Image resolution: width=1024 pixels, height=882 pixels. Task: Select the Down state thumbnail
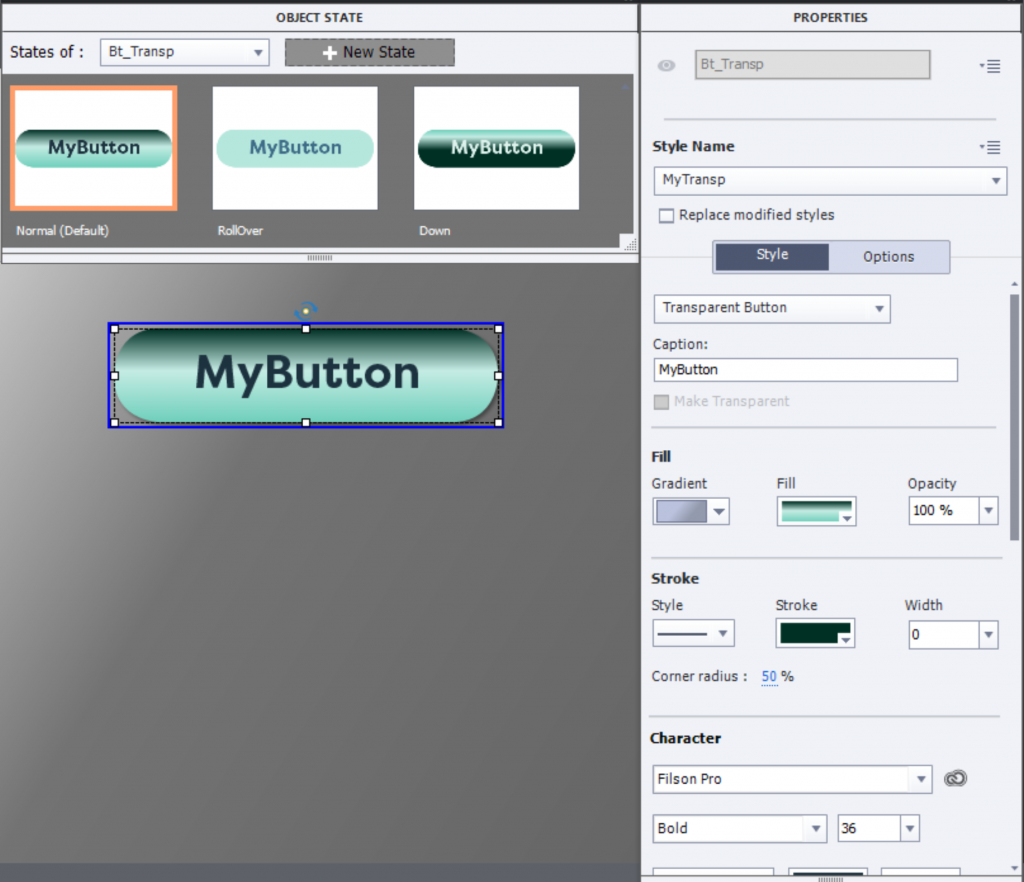pos(496,148)
